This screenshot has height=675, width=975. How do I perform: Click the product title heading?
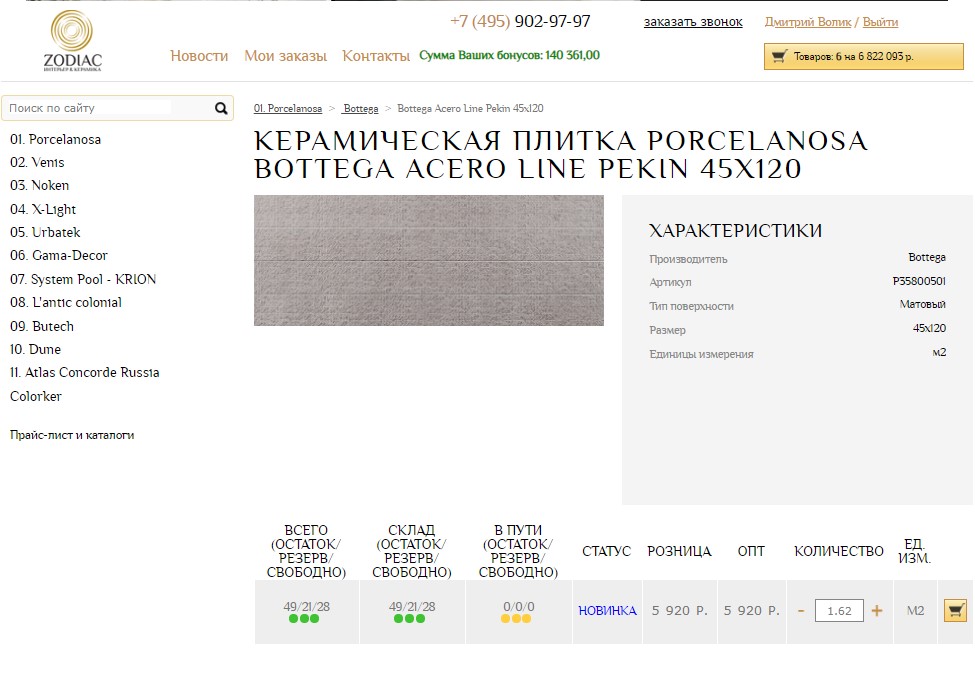click(561, 155)
